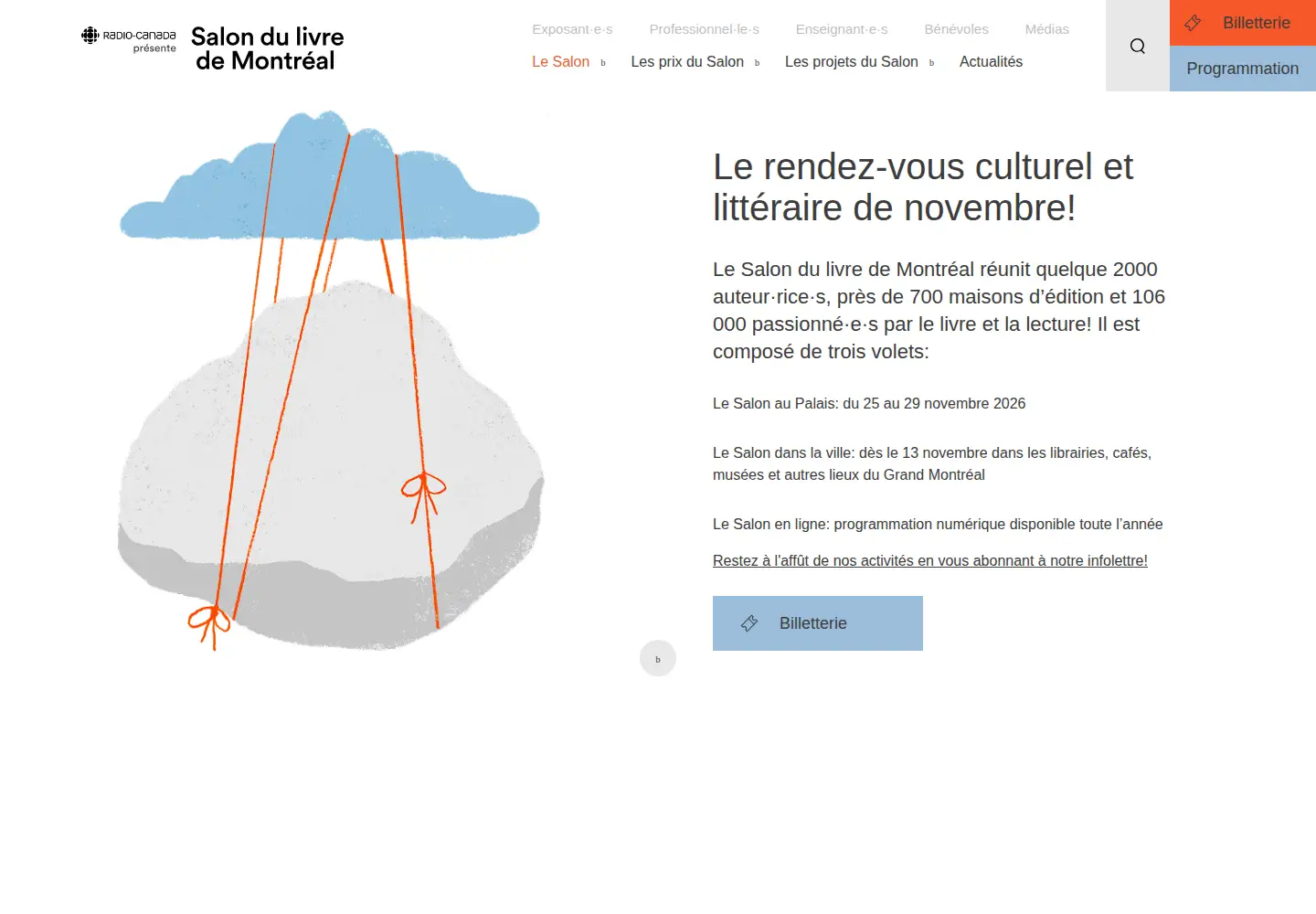The image size is (1316, 914).
Task: Click the 'Le Salon dans la ville' paragraph
Action: 932,463
